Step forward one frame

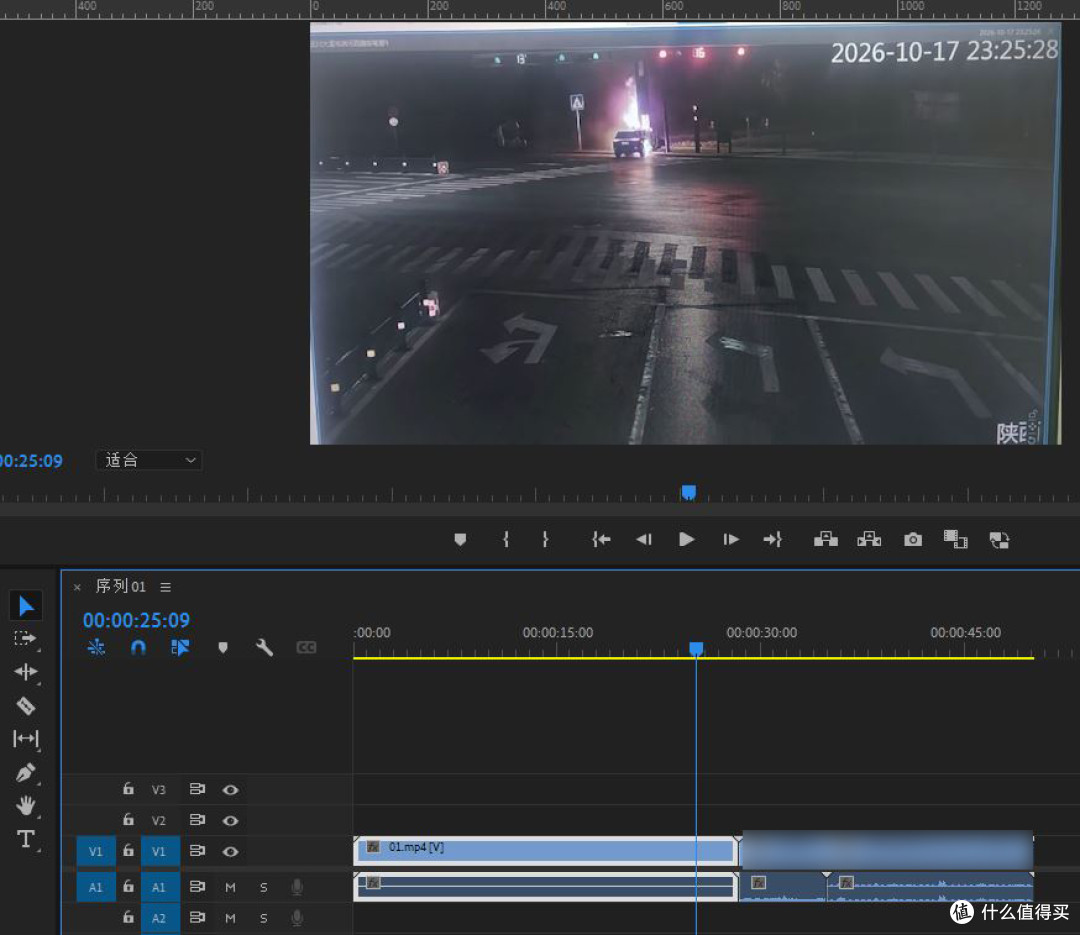[731, 540]
